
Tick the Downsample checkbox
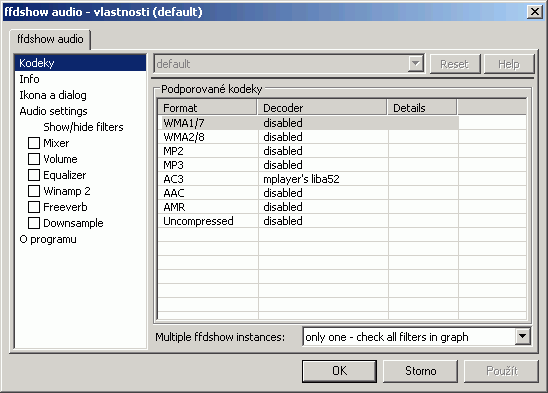[34, 223]
